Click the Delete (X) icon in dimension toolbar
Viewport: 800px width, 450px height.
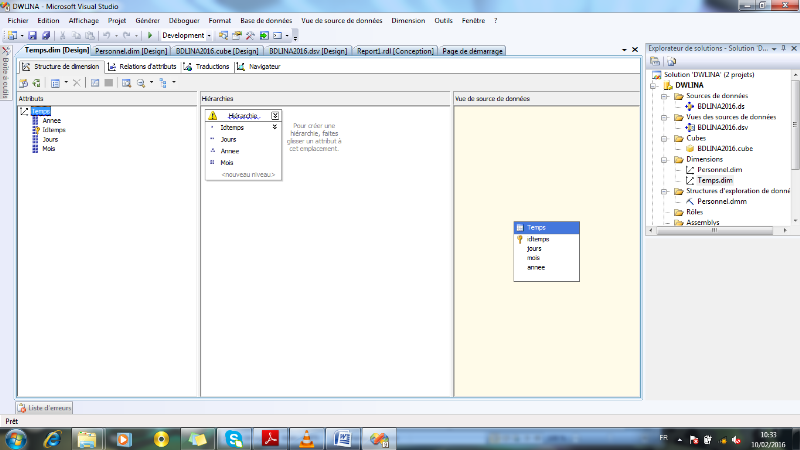tap(77, 82)
